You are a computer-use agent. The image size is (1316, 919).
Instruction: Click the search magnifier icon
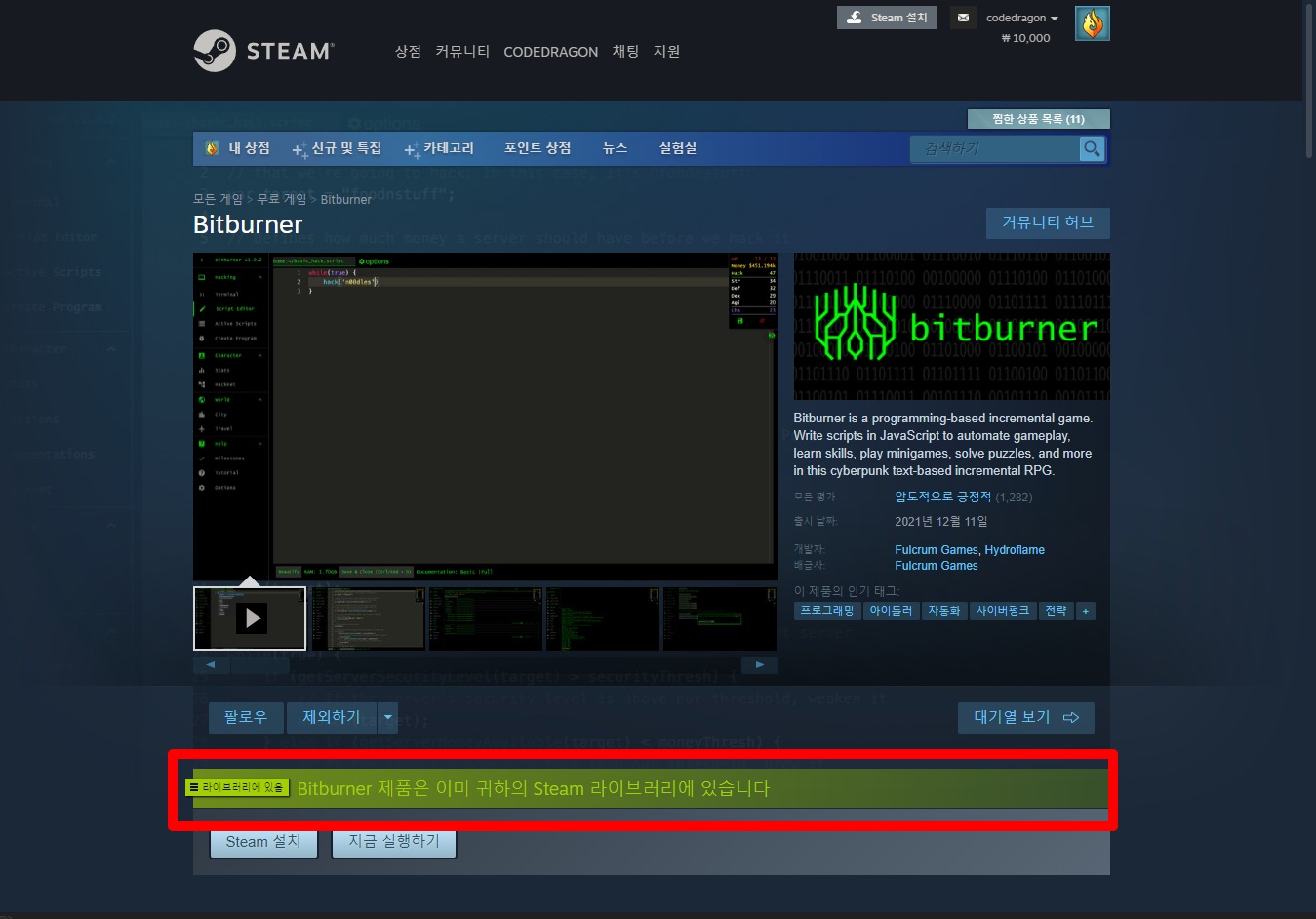(1092, 148)
